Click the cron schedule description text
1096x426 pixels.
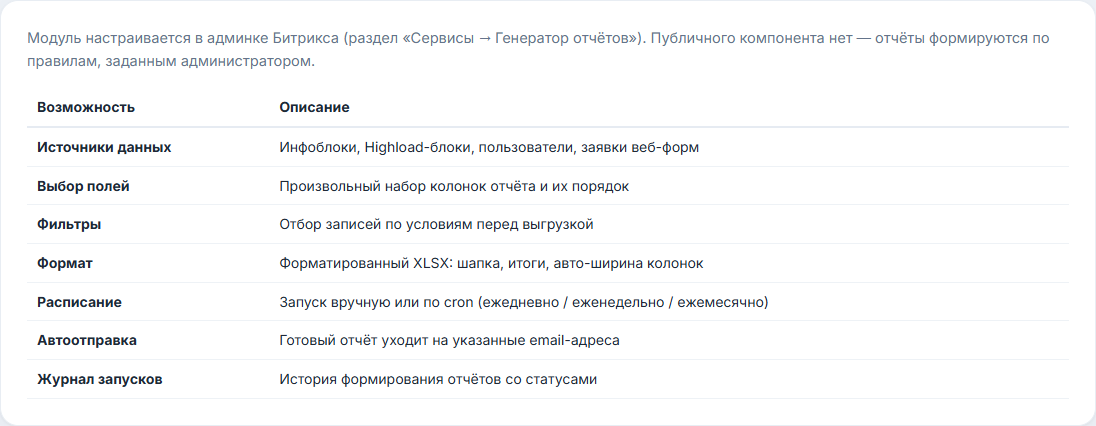click(x=524, y=302)
